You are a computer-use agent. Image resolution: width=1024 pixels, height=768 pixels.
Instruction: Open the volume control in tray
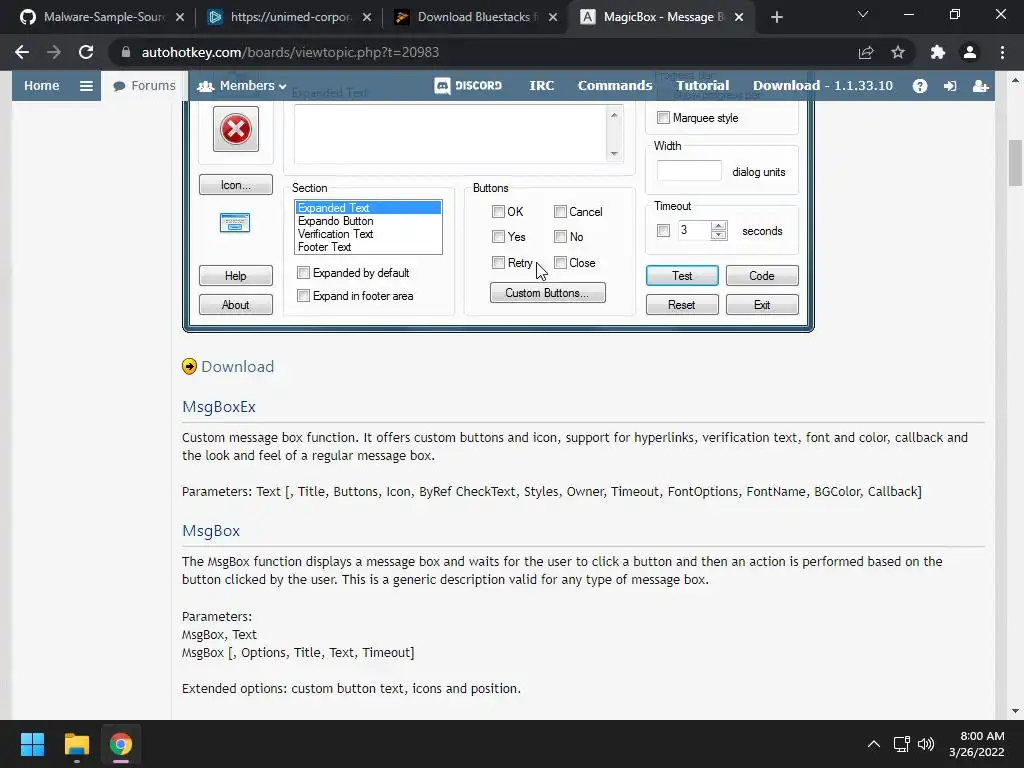925,744
